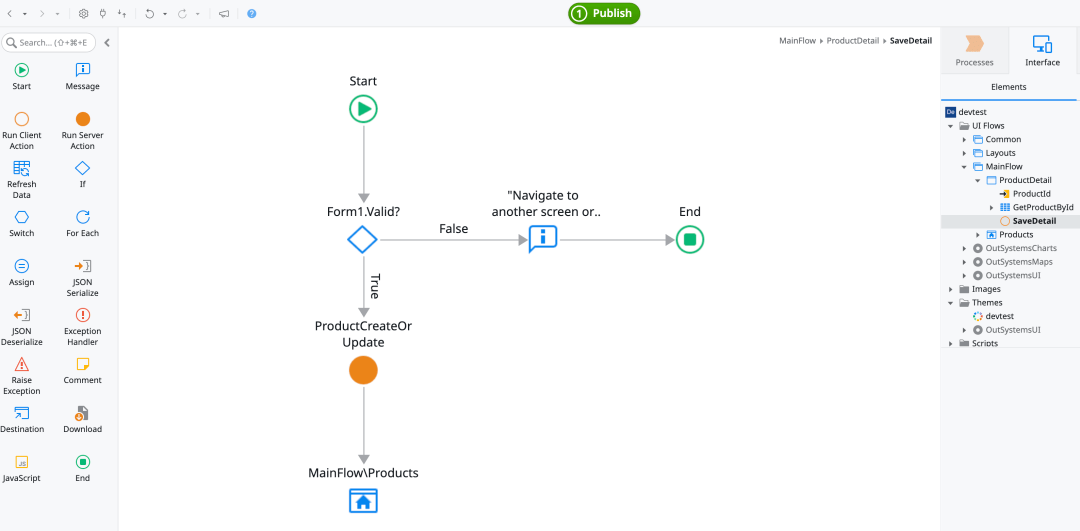Viewport: 1080px width, 531px height.
Task: Select the Exception Handler tool
Action: tap(83, 315)
